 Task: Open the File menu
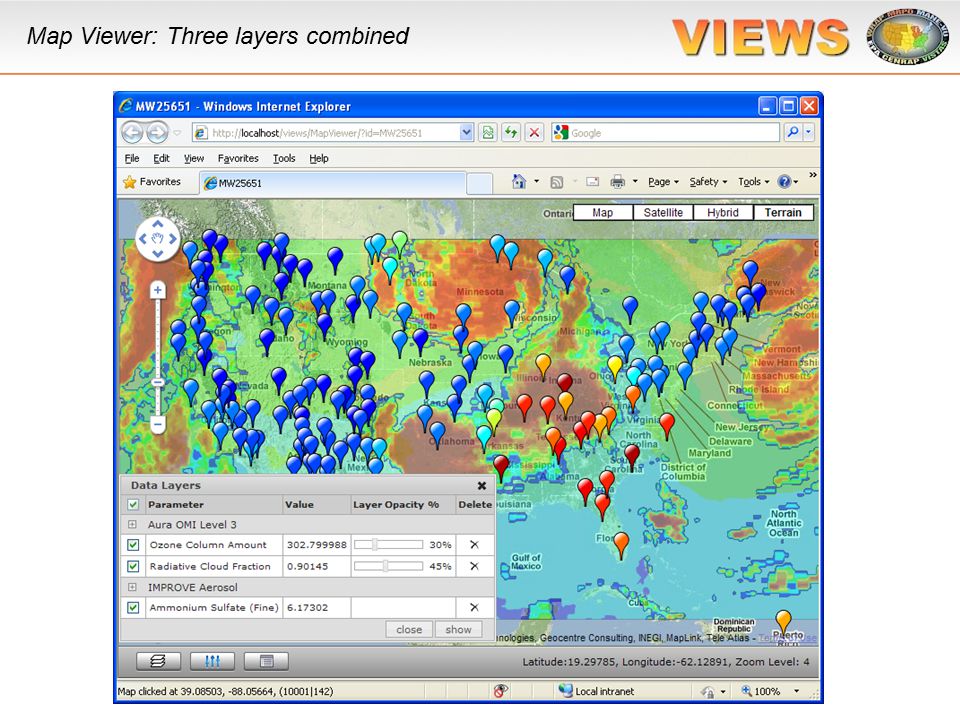(132, 159)
